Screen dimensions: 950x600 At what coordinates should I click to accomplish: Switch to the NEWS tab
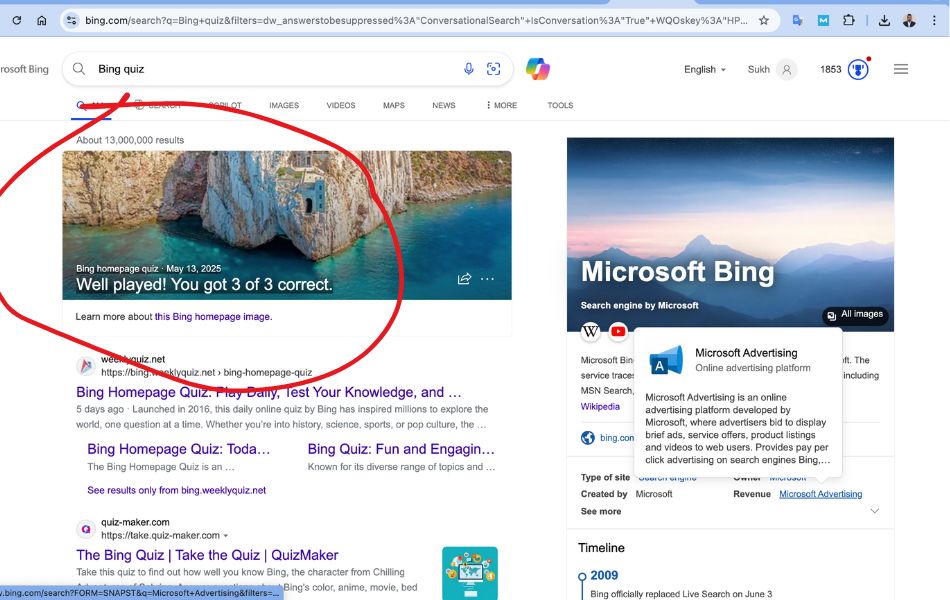pos(444,105)
